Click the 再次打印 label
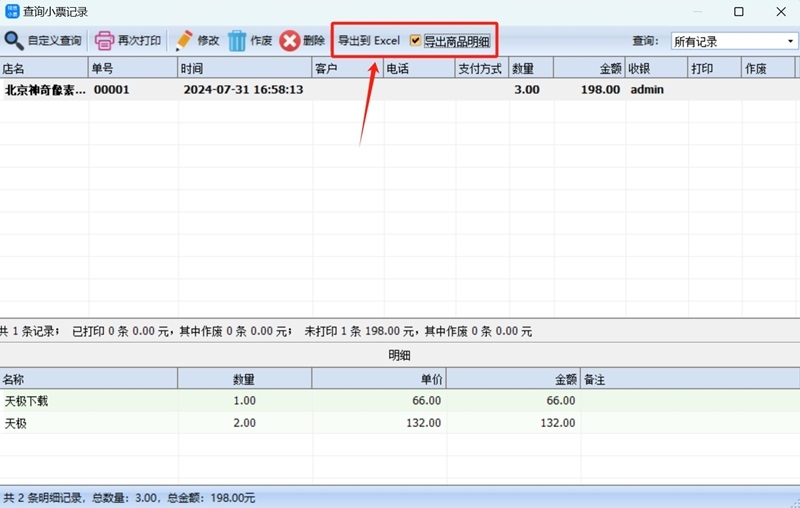 [139, 40]
